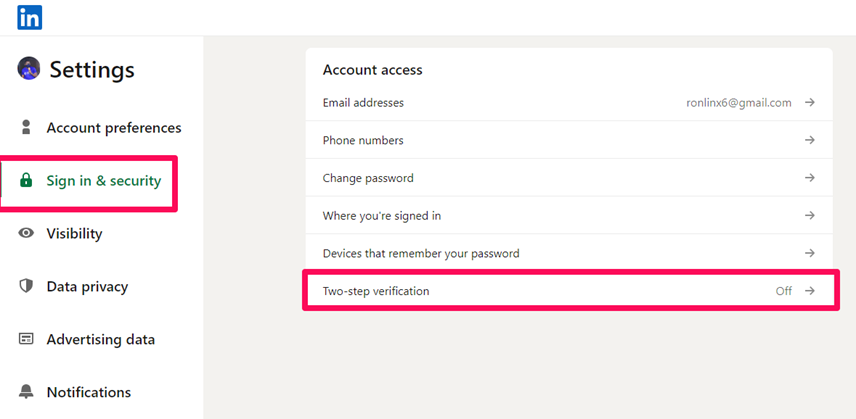The height and width of the screenshot is (419, 856).
Task: Click the Visibility eye icon
Action: [26, 234]
